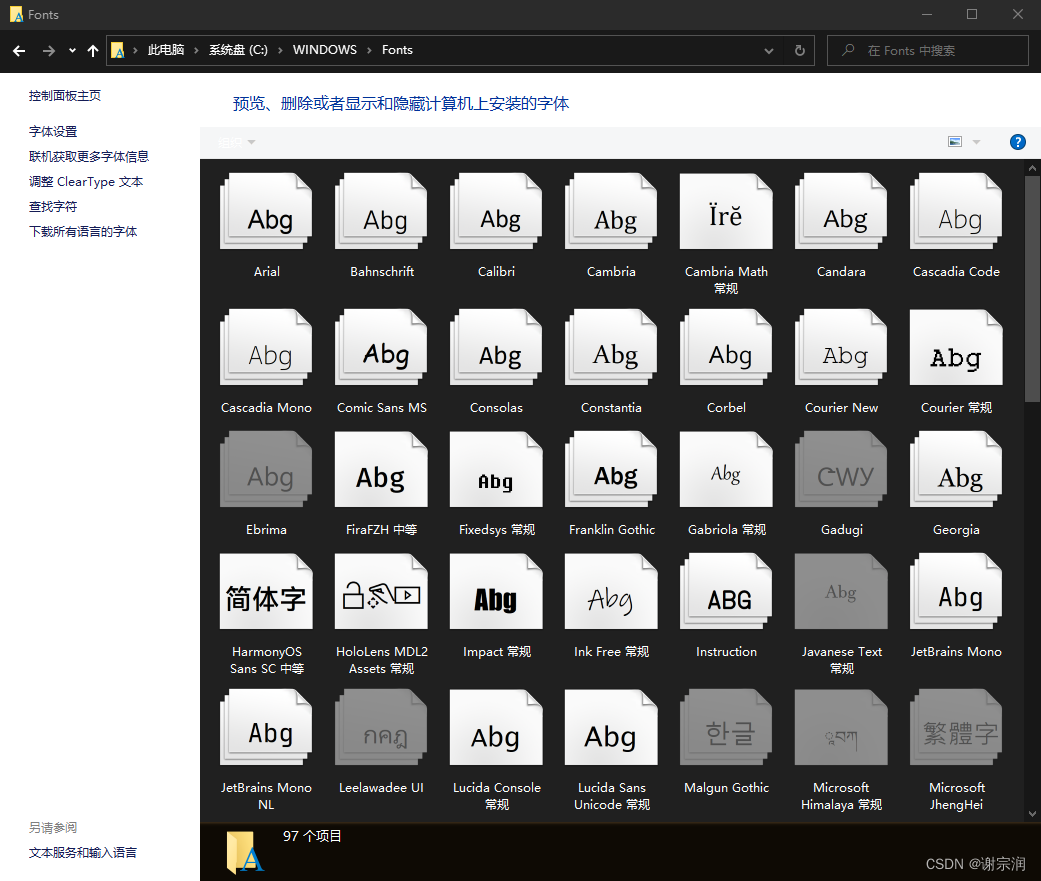
Task: Expand the address bar history chevron
Action: click(768, 50)
